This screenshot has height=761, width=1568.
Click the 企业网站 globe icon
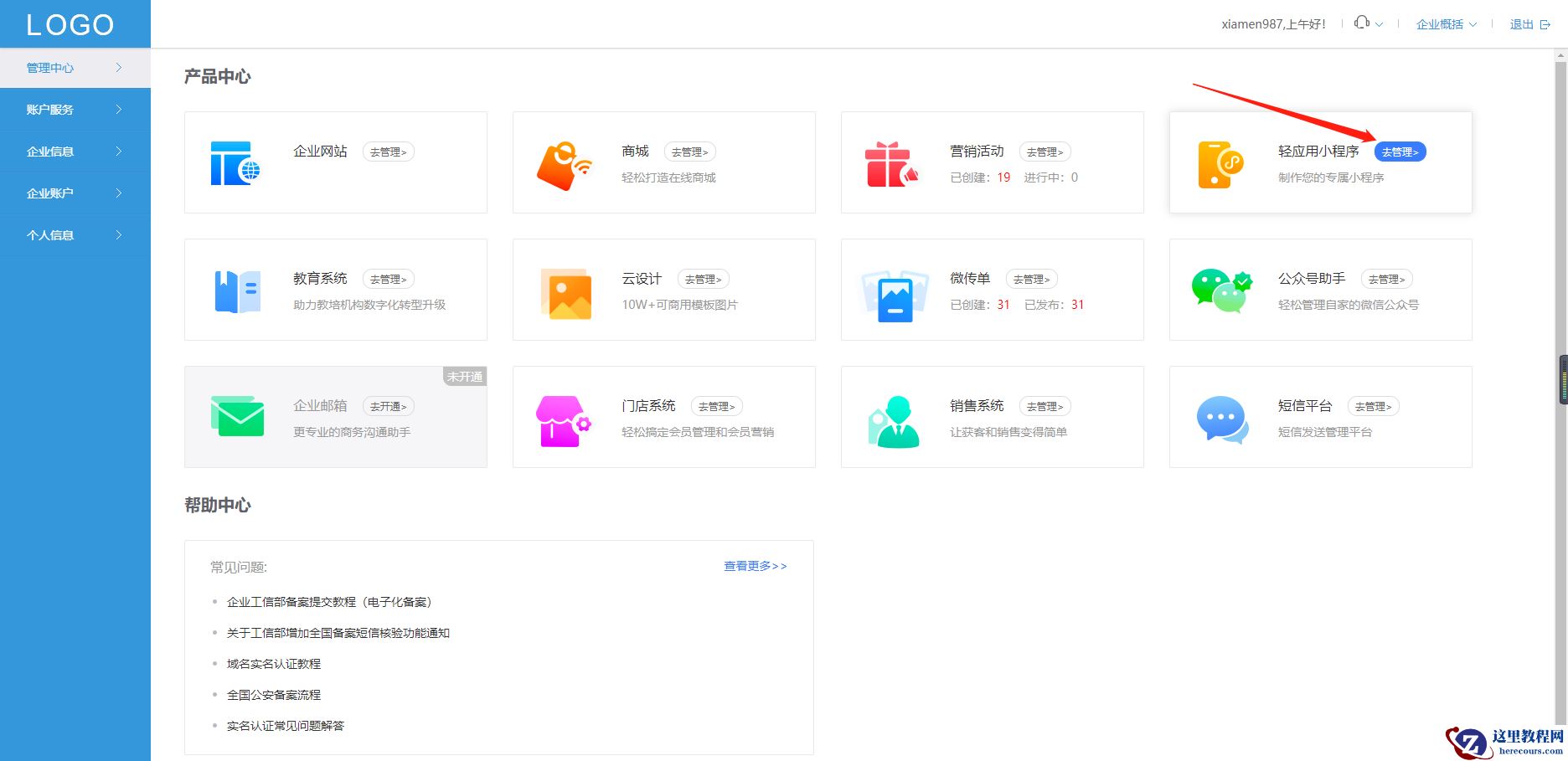[235, 162]
